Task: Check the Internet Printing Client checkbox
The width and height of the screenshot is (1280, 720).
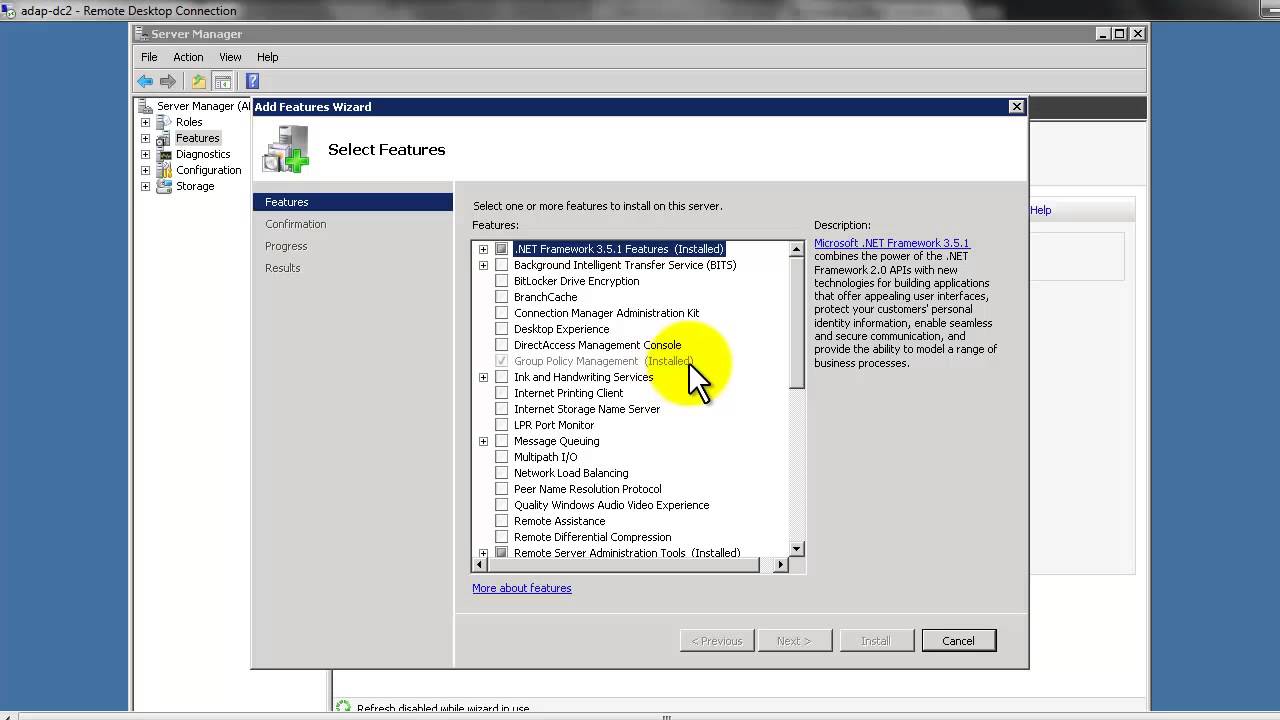Action: click(x=502, y=393)
